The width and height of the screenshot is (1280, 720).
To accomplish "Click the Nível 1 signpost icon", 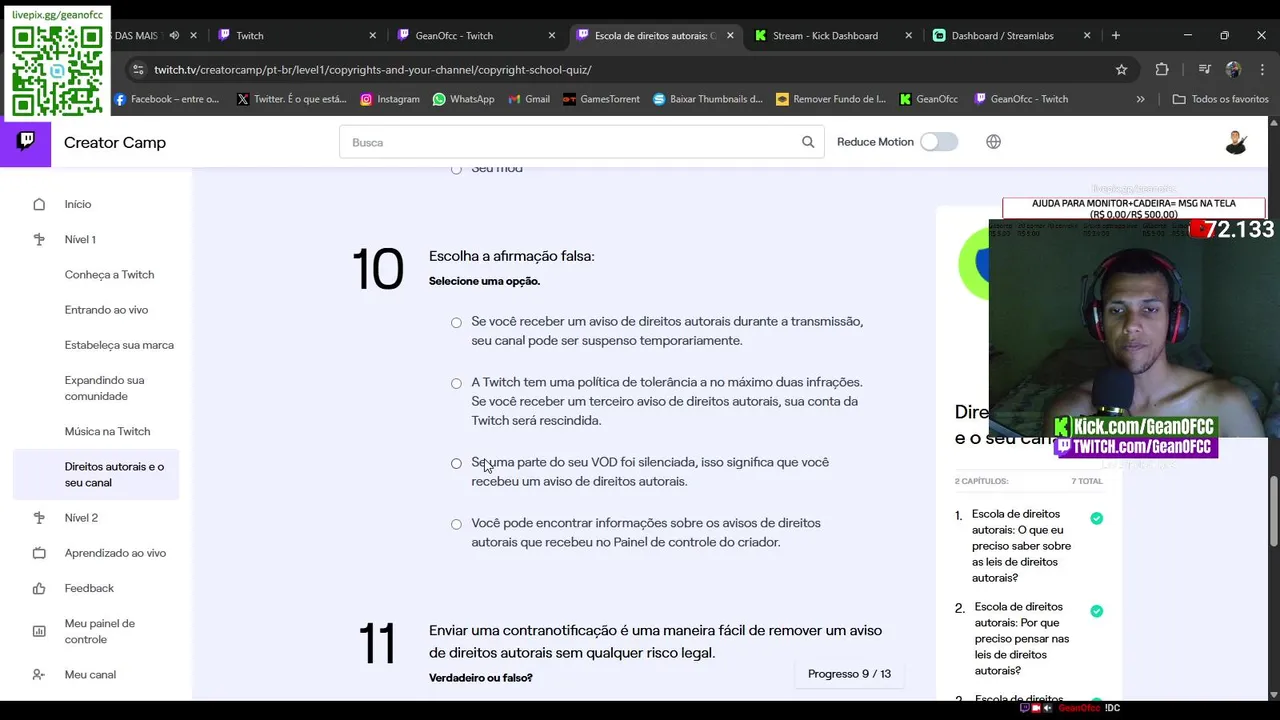I will pyautogui.click(x=39, y=239).
